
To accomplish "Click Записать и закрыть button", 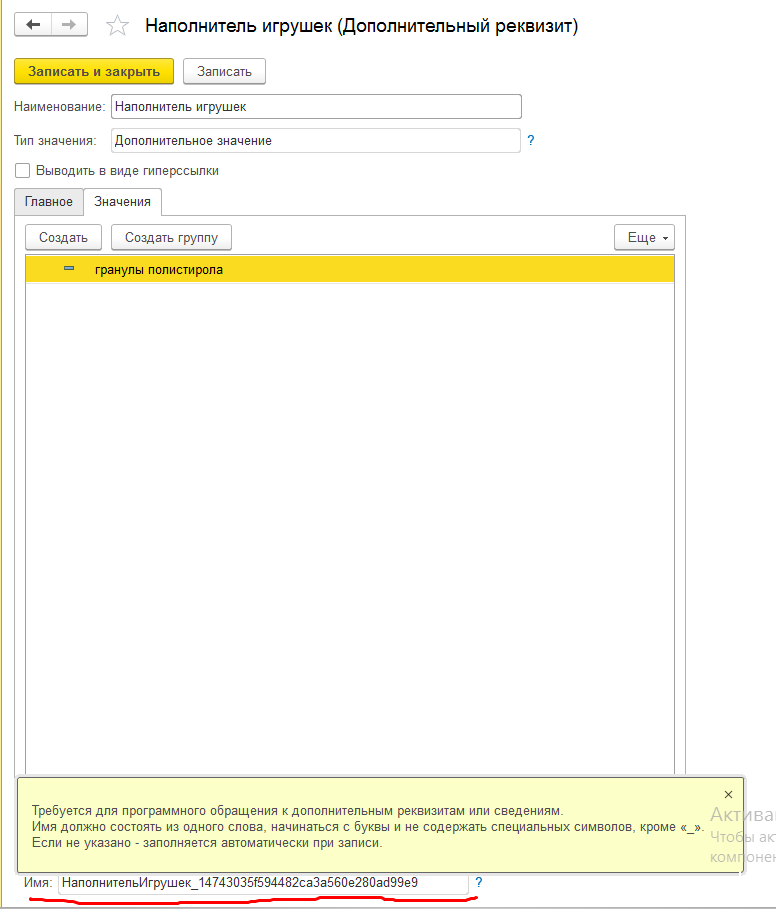I will [x=94, y=71].
